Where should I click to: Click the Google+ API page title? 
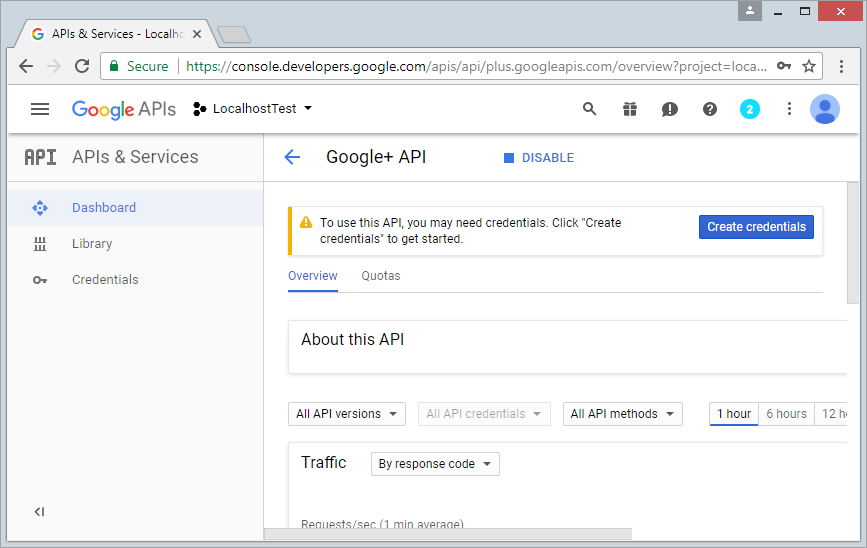point(376,157)
